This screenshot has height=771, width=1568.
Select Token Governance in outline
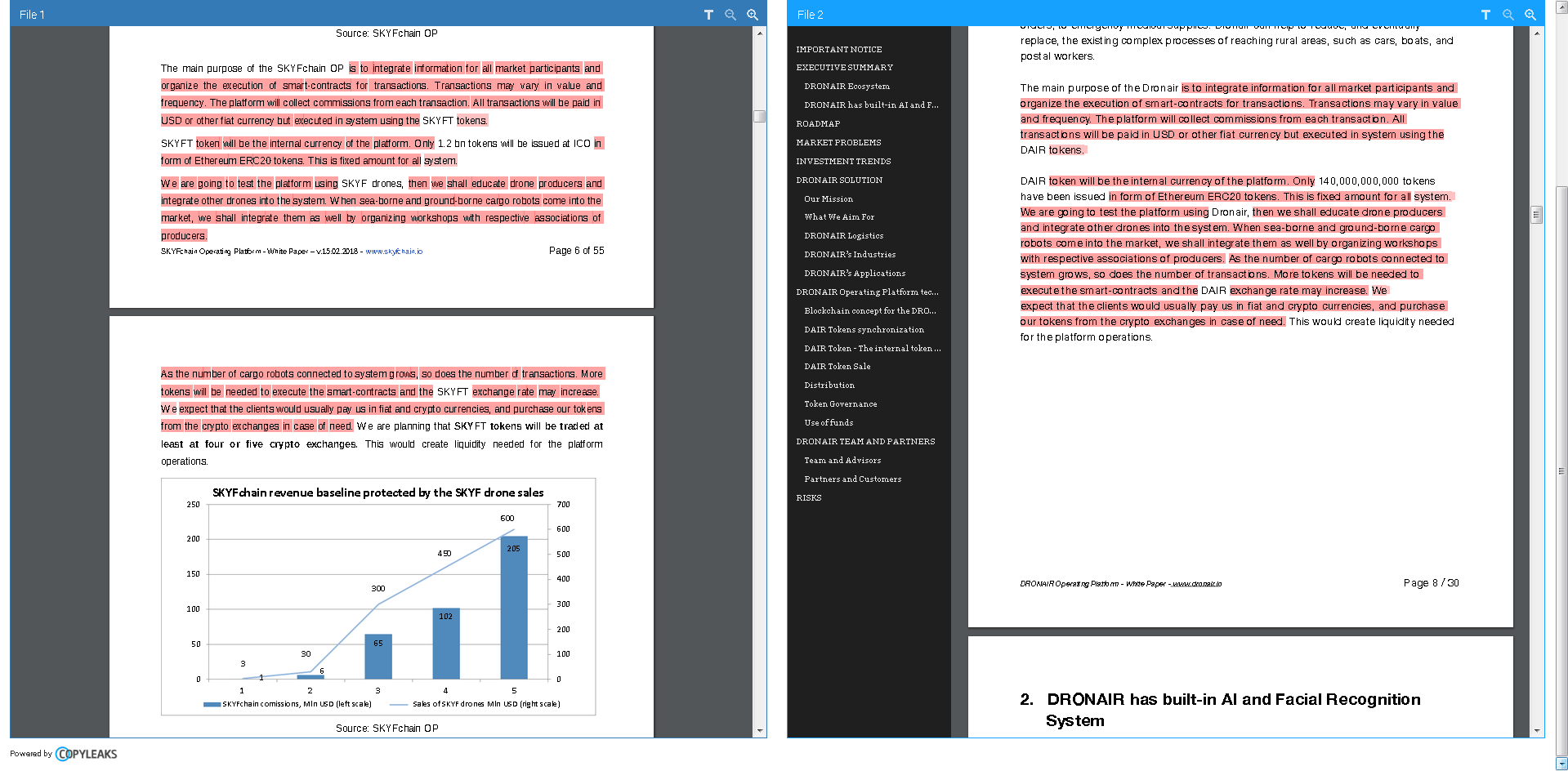[x=840, y=404]
